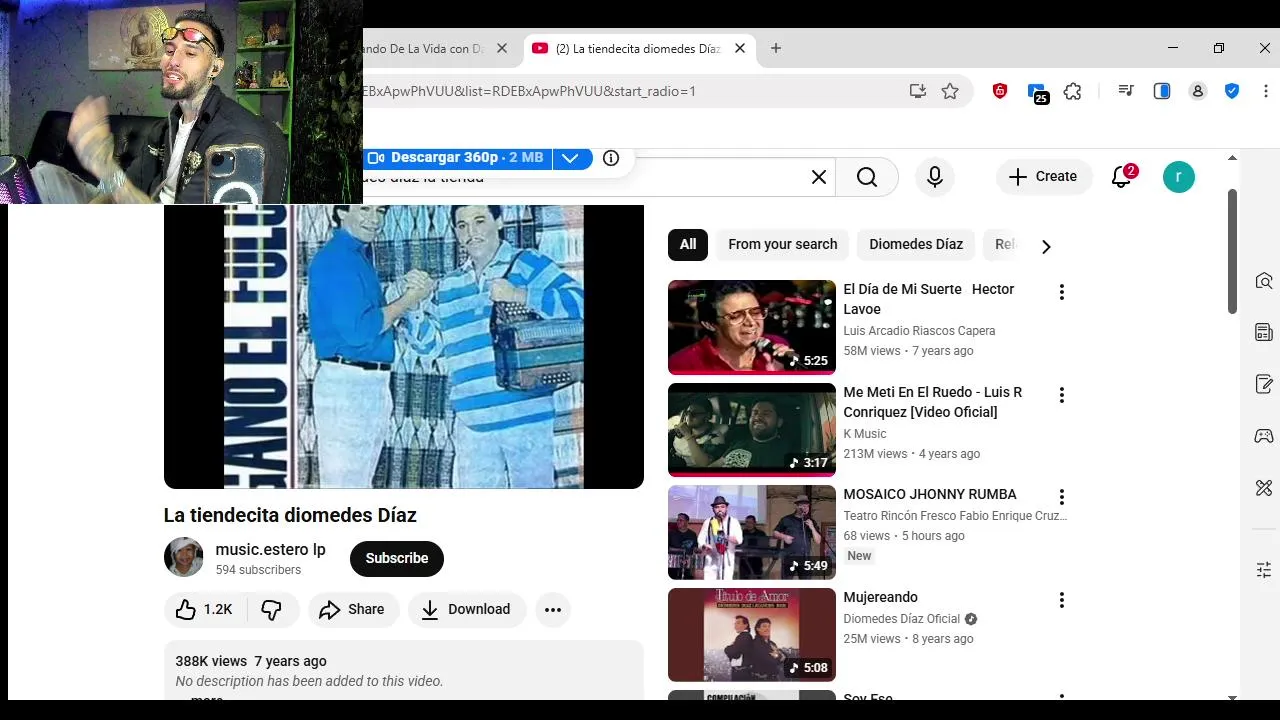1280x720 pixels.
Task: Click the Luis Arcadio Riascos Capera channel name
Action: click(919, 331)
